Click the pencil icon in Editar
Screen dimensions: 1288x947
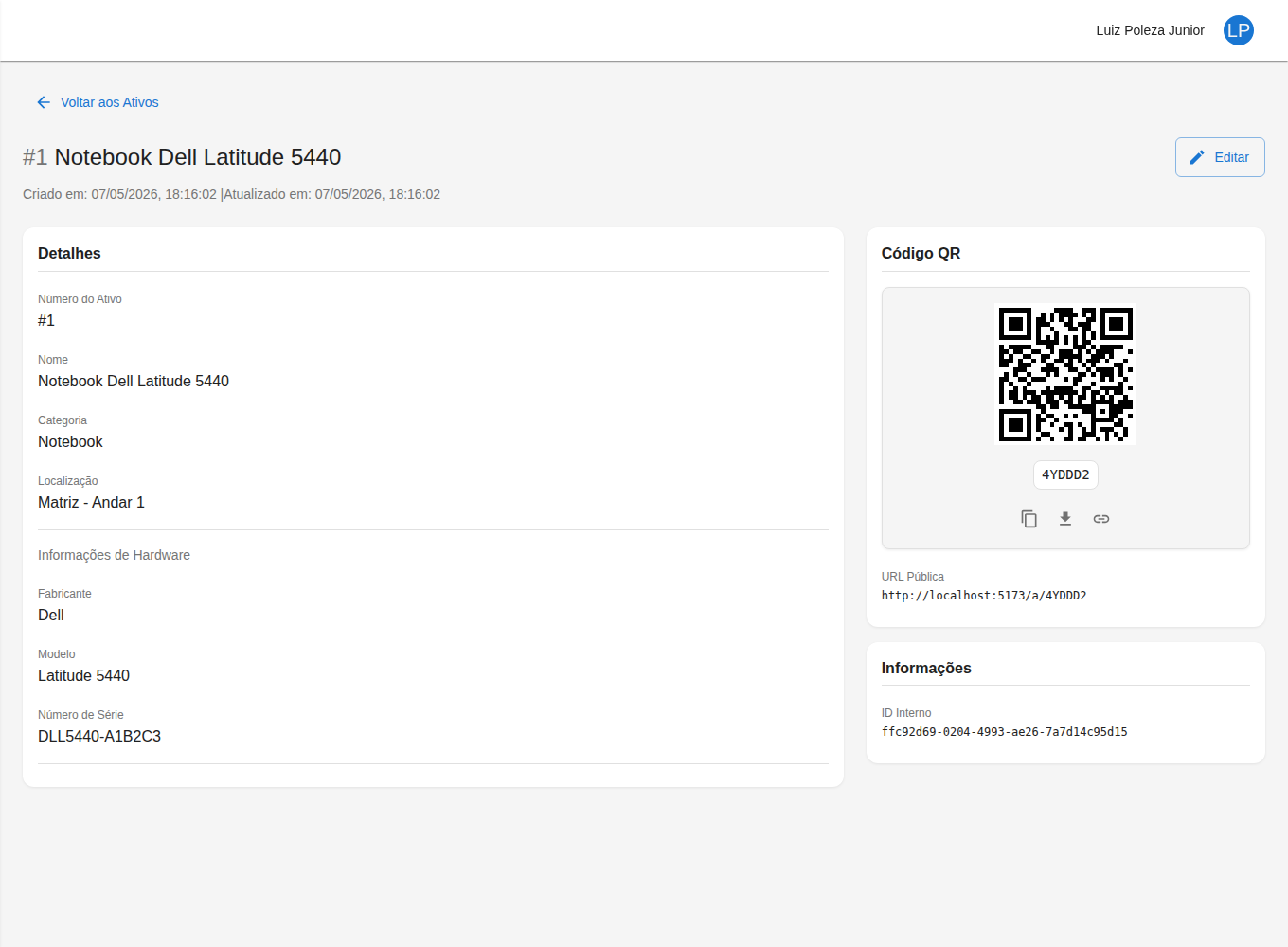(1197, 157)
